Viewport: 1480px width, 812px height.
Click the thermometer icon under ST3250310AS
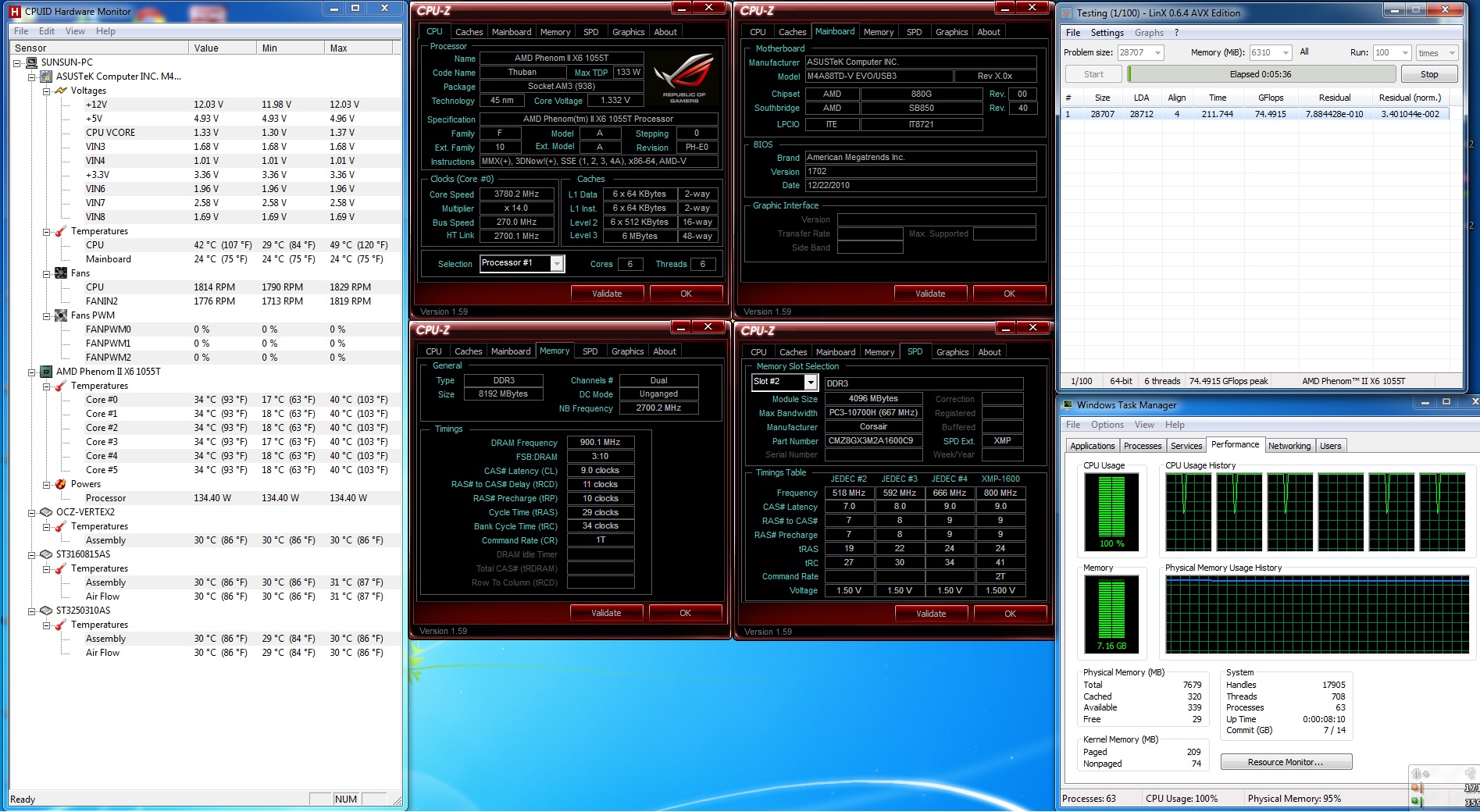62,625
